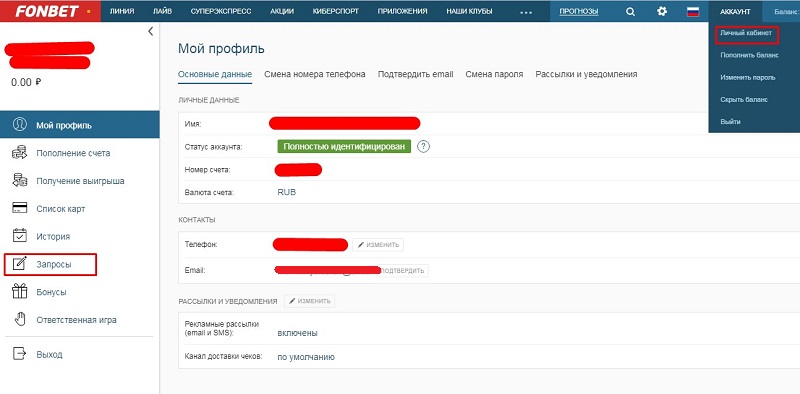The width and height of the screenshot is (800, 394).
Task: Click the включены mailing status value
Action: tap(297, 333)
